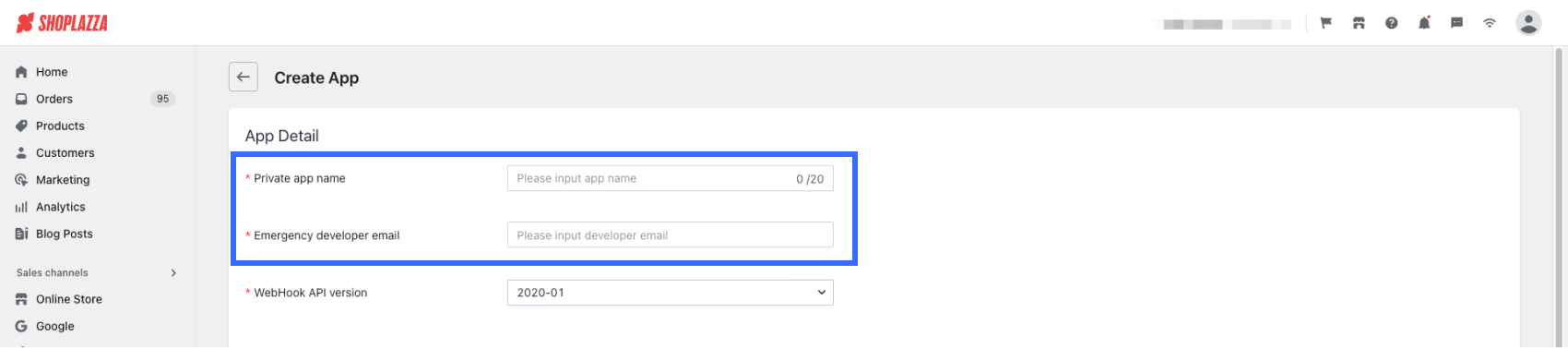The width and height of the screenshot is (1568, 348).
Task: Open the WebHook API version dropdown
Action: coord(671,293)
